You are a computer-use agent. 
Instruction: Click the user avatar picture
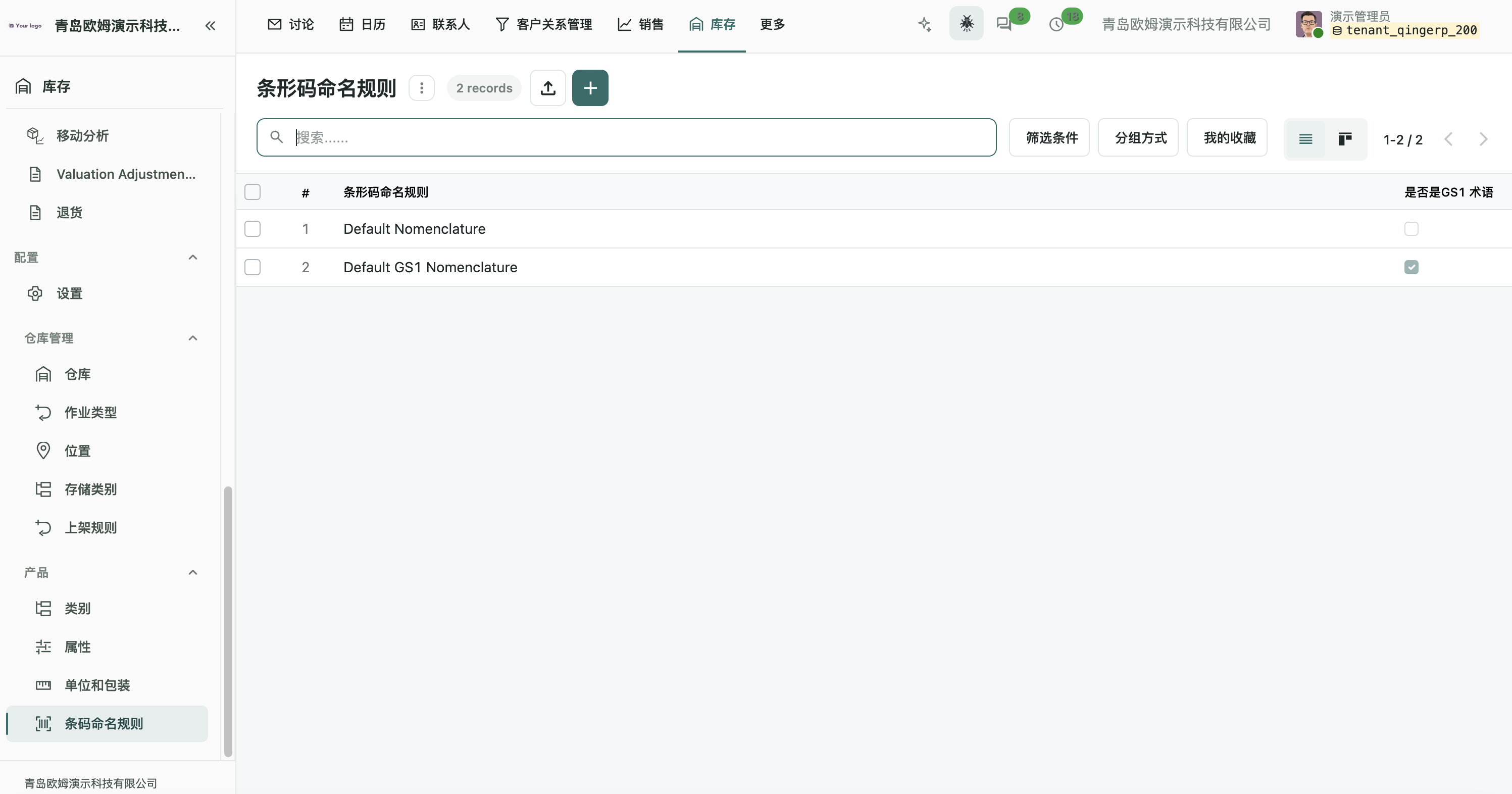(x=1309, y=24)
